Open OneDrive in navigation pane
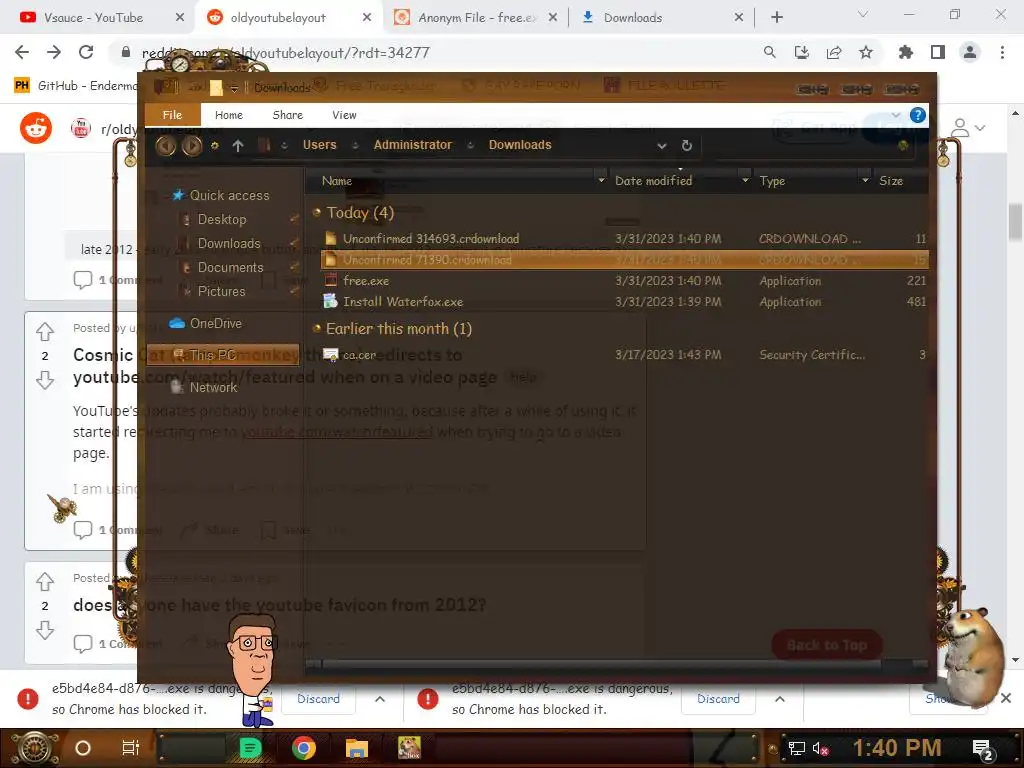Screen dimensions: 1024x768 (216, 323)
